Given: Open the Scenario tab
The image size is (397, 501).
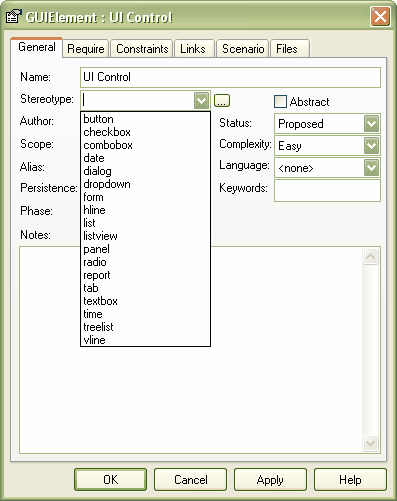Looking at the screenshot, I should (243, 49).
